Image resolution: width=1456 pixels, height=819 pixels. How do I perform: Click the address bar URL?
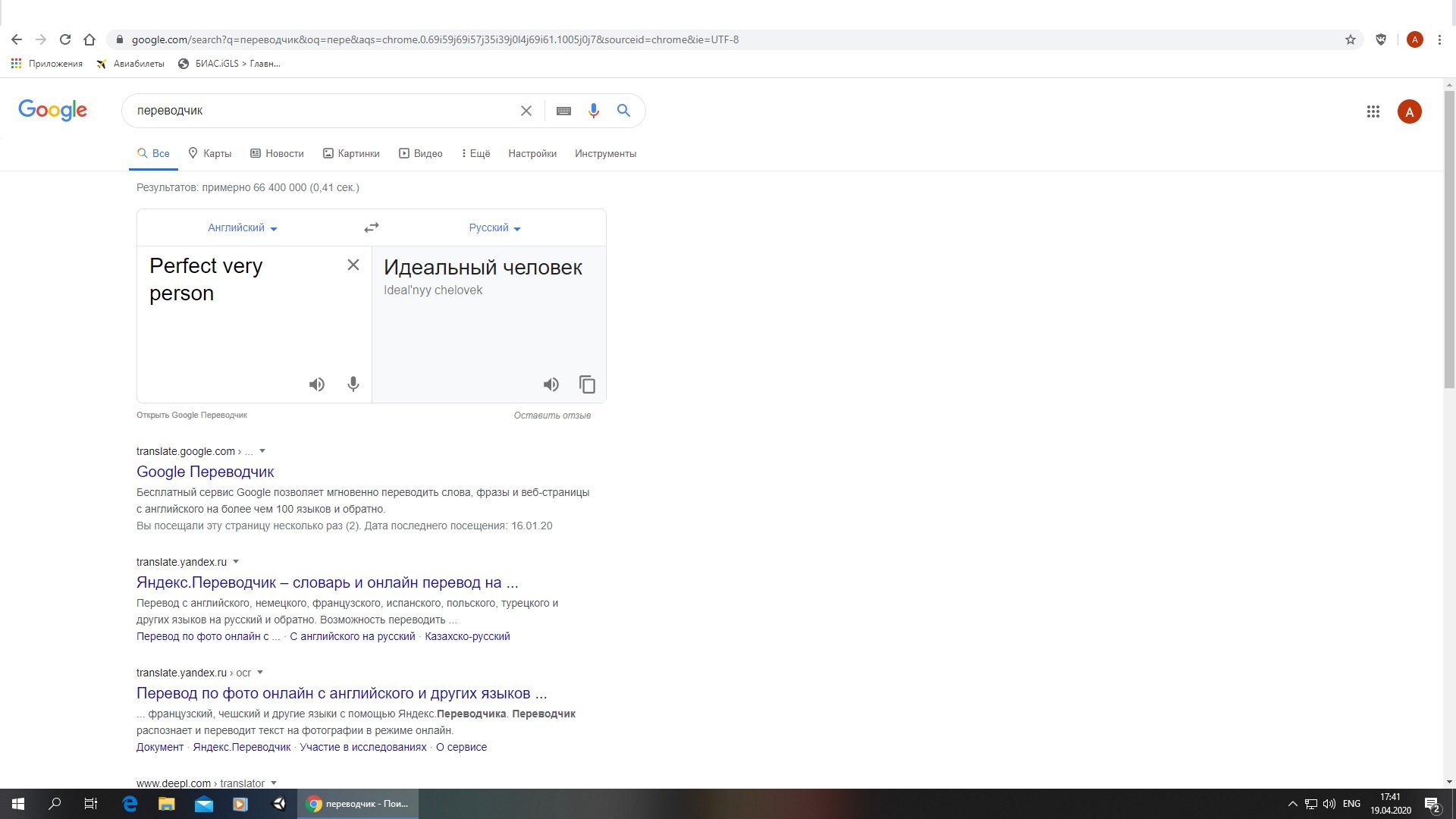pos(435,39)
